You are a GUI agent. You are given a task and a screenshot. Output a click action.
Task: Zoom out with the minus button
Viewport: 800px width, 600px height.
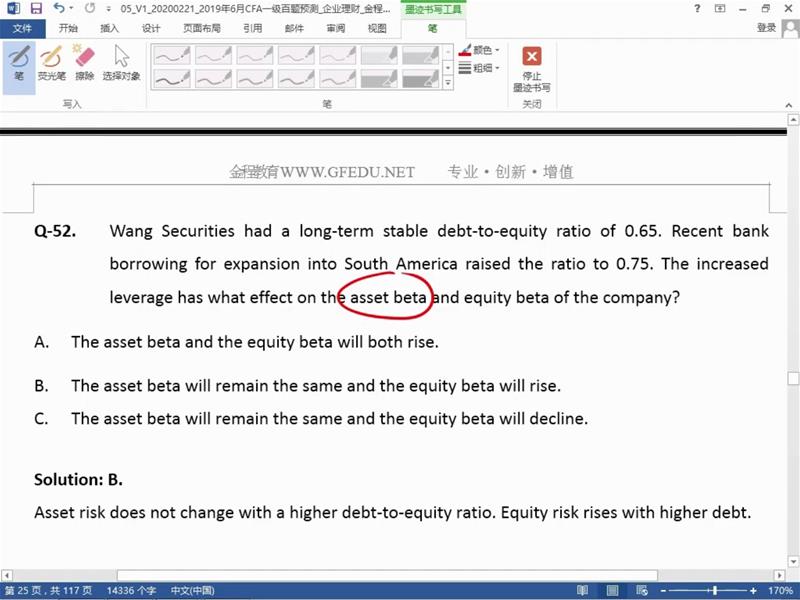point(663,590)
